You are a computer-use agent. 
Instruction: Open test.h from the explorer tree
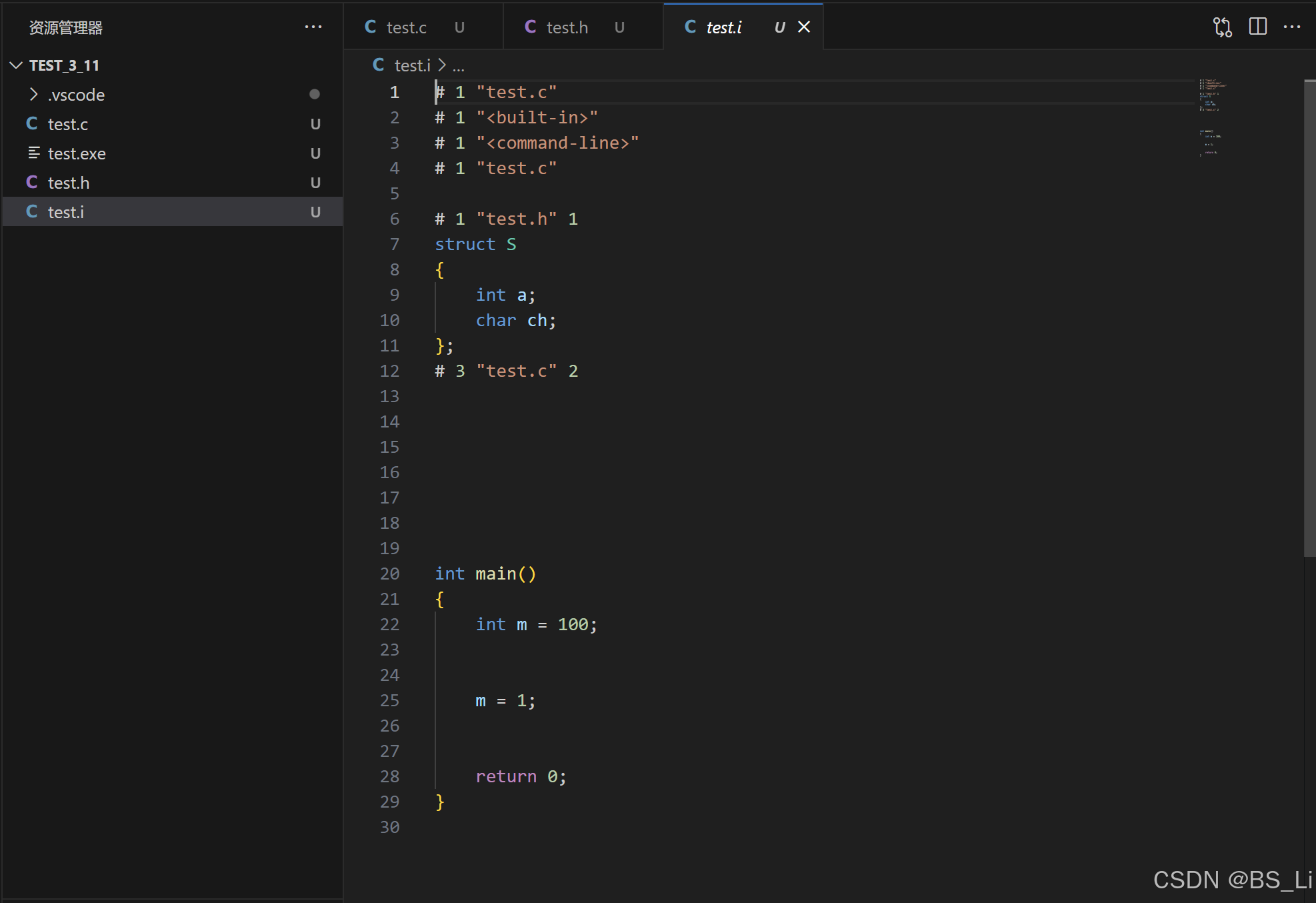tap(69, 183)
